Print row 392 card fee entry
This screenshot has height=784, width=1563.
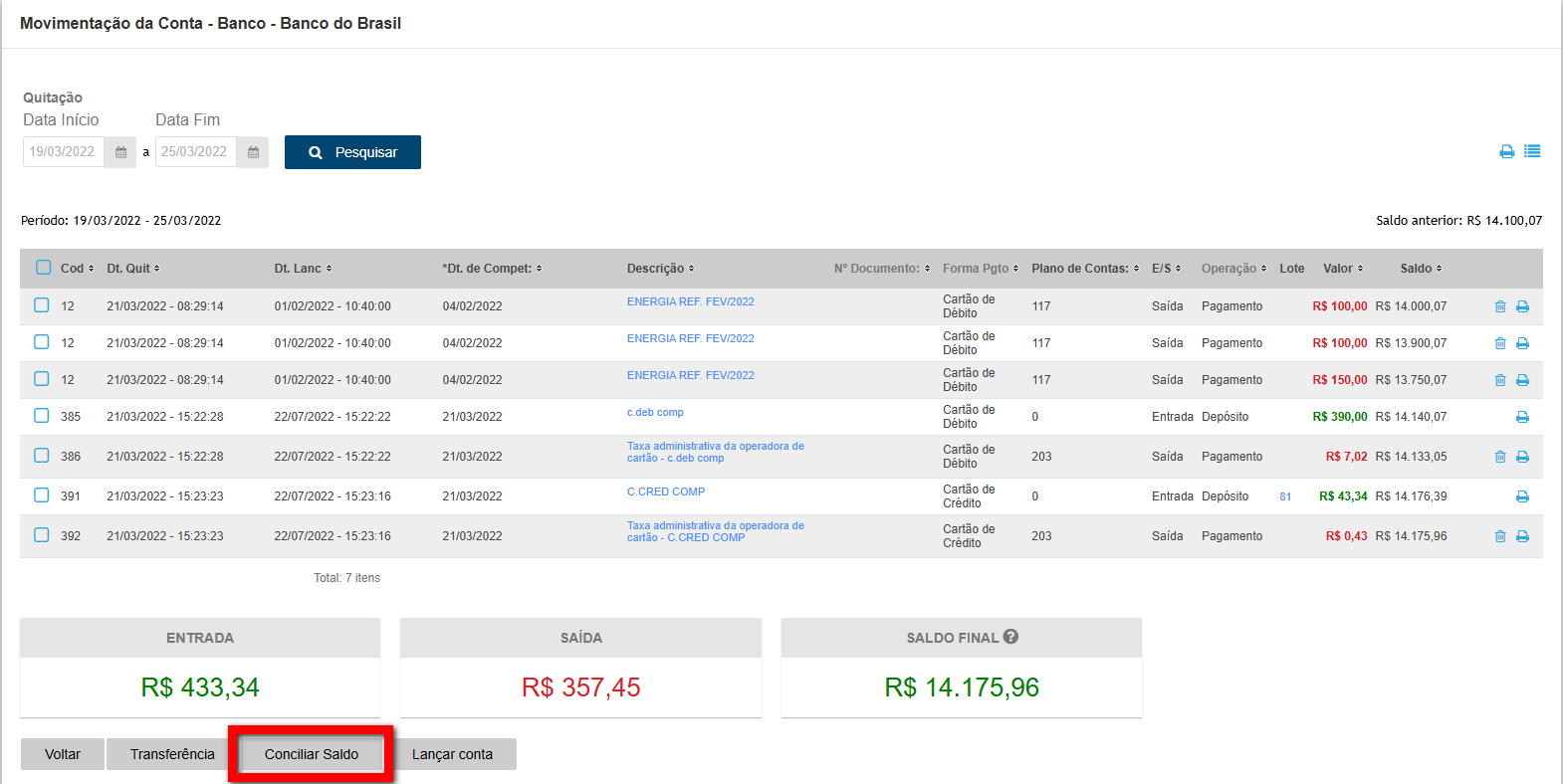tap(1522, 536)
